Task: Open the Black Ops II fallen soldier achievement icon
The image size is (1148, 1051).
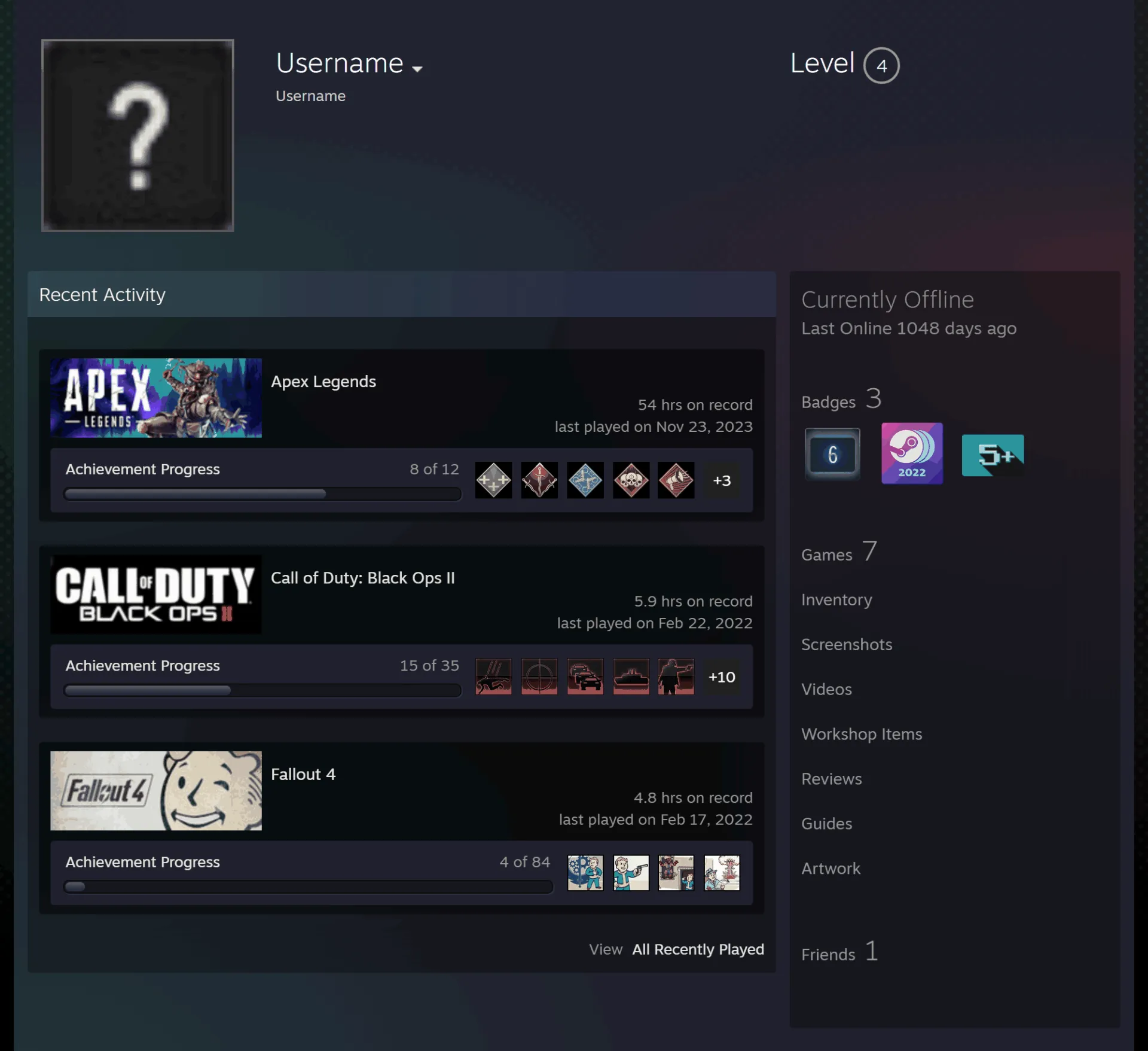Action: coord(493,677)
